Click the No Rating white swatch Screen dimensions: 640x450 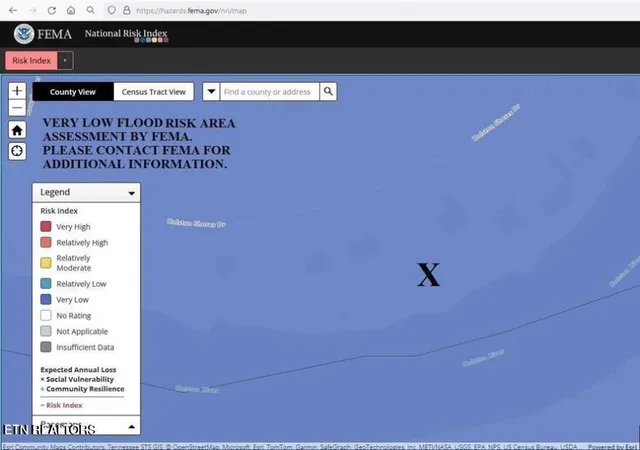[x=46, y=315]
